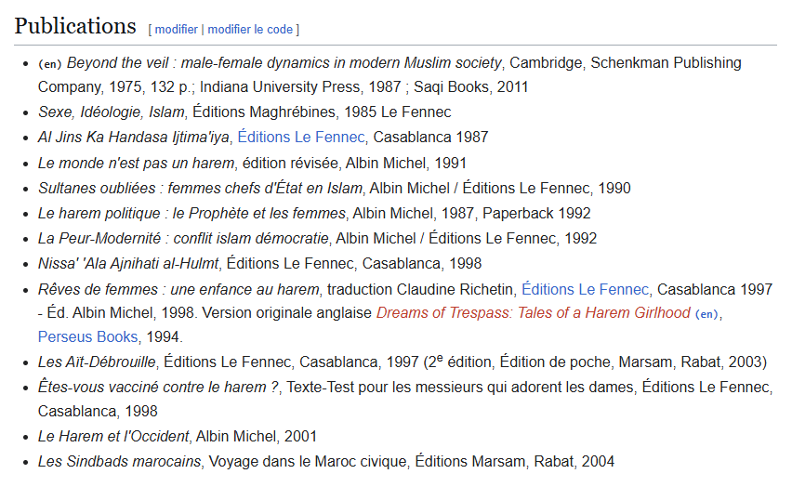Click the Publications section heading
Viewport: 792px width, 488px height.
pyautogui.click(x=75, y=26)
